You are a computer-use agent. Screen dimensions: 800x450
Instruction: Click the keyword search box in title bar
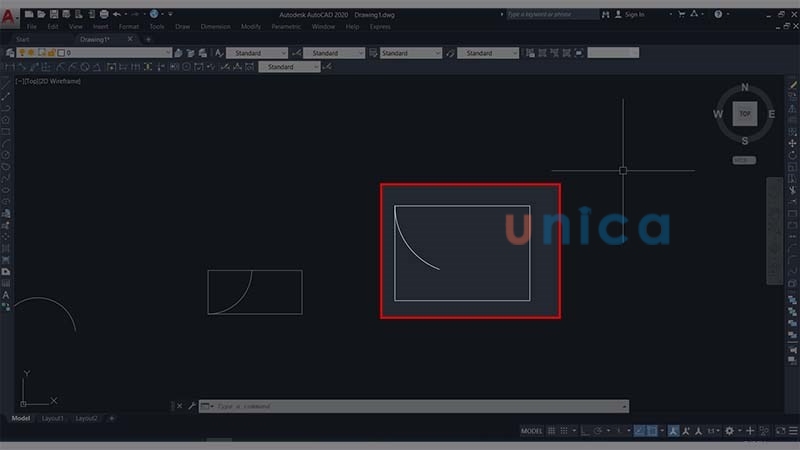[552, 14]
